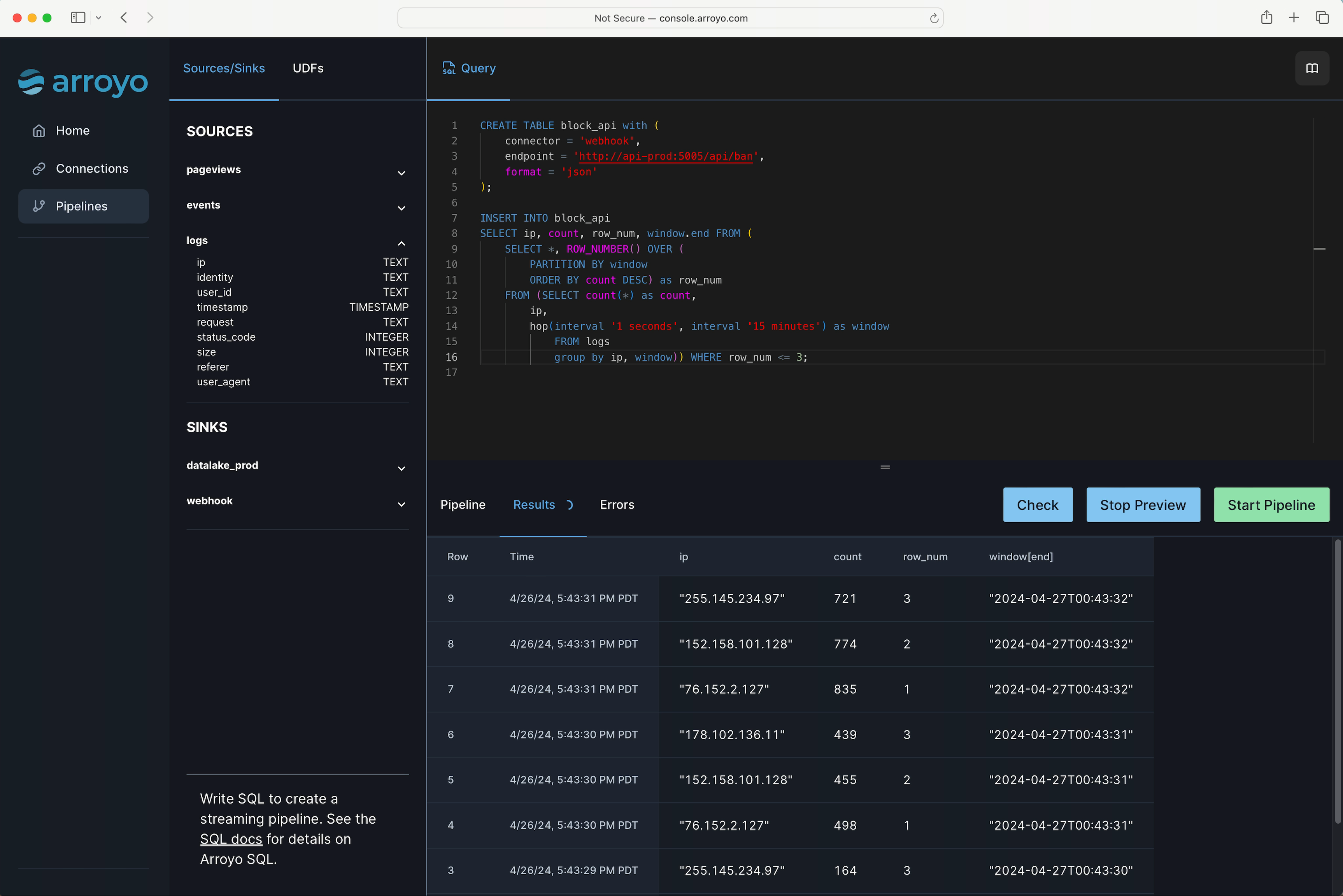Reload the page icon
The image size is (1343, 896).
coord(934,18)
